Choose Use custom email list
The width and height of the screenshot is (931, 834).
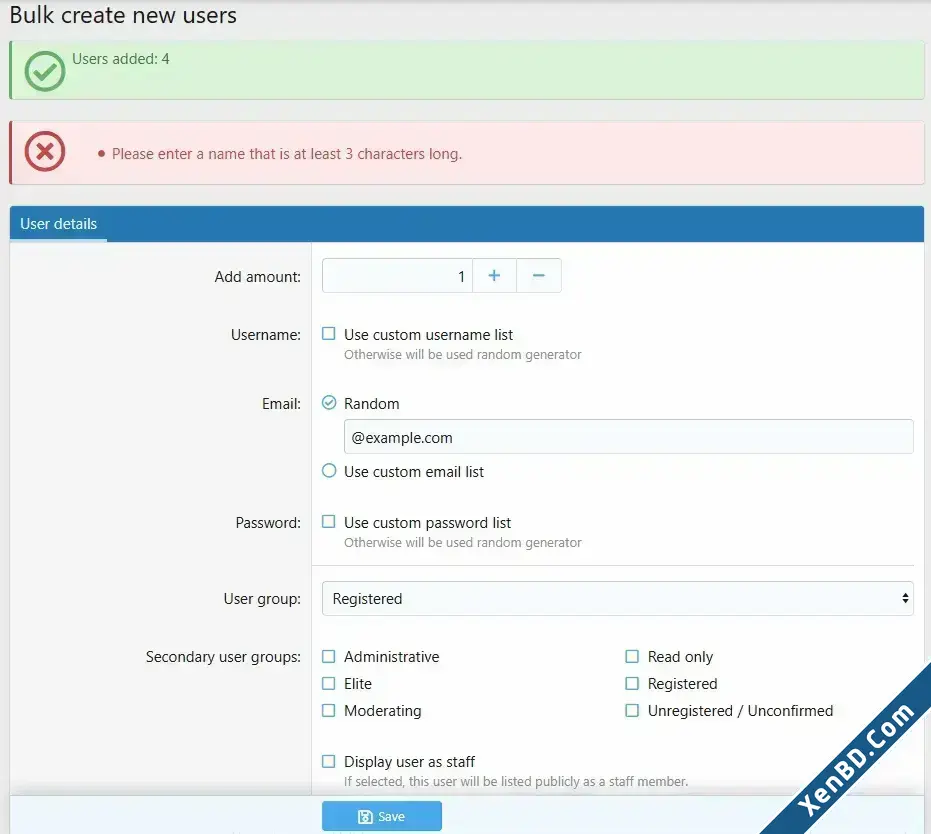pos(328,471)
